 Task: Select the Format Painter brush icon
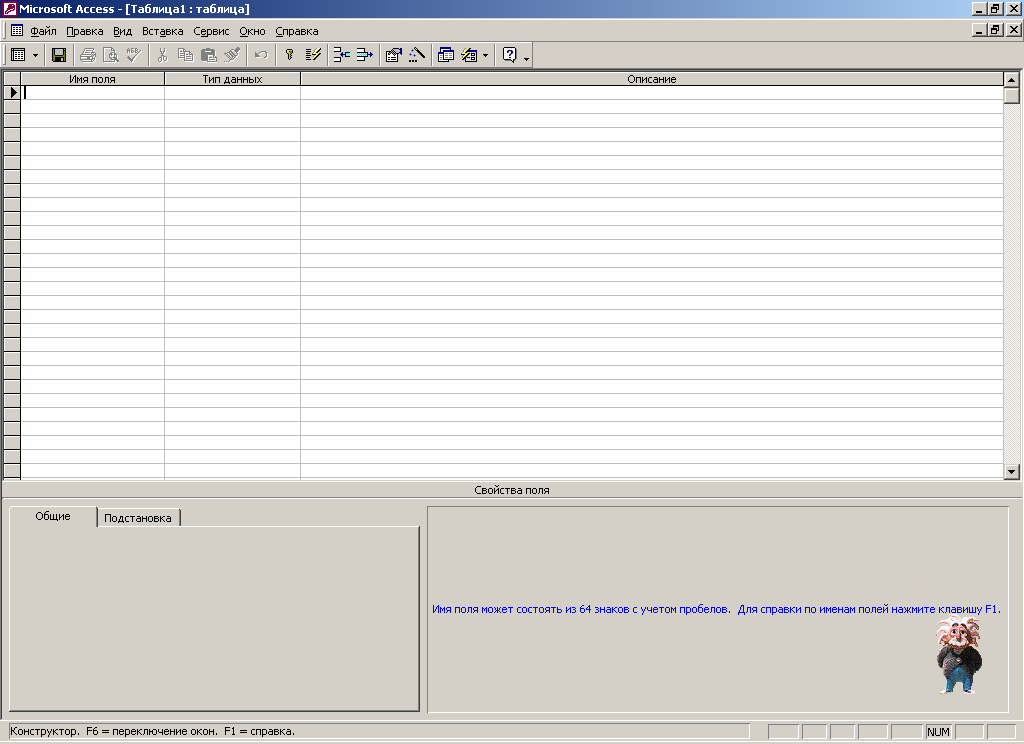coord(232,55)
